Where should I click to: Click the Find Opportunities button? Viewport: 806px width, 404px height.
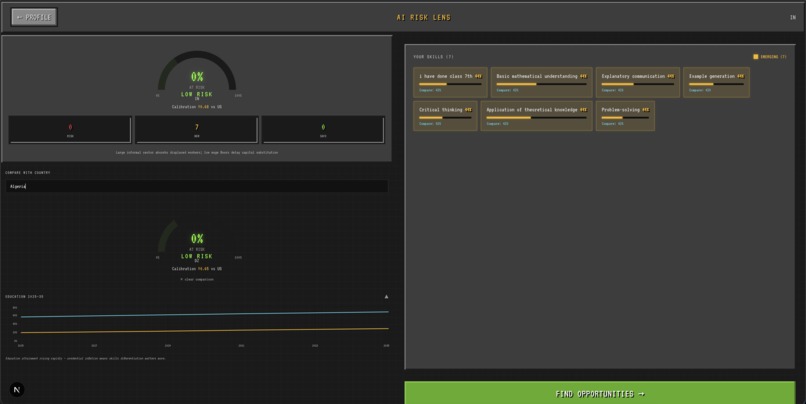click(599, 394)
